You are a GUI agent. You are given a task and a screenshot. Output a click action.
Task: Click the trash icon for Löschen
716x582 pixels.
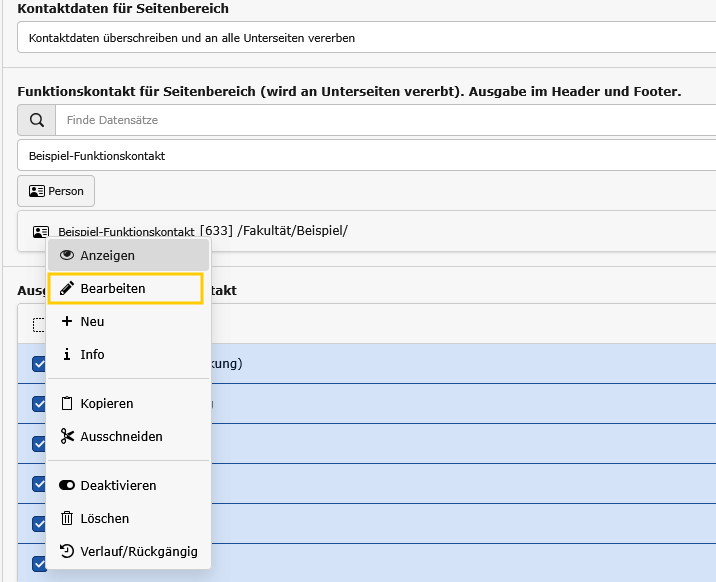pyautogui.click(x=67, y=519)
